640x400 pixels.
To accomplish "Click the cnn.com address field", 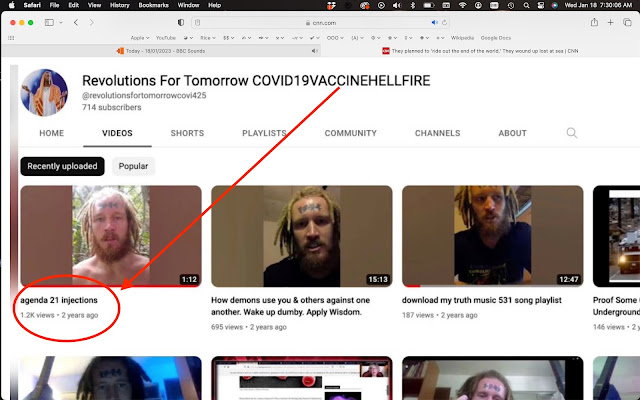I will coord(320,23).
